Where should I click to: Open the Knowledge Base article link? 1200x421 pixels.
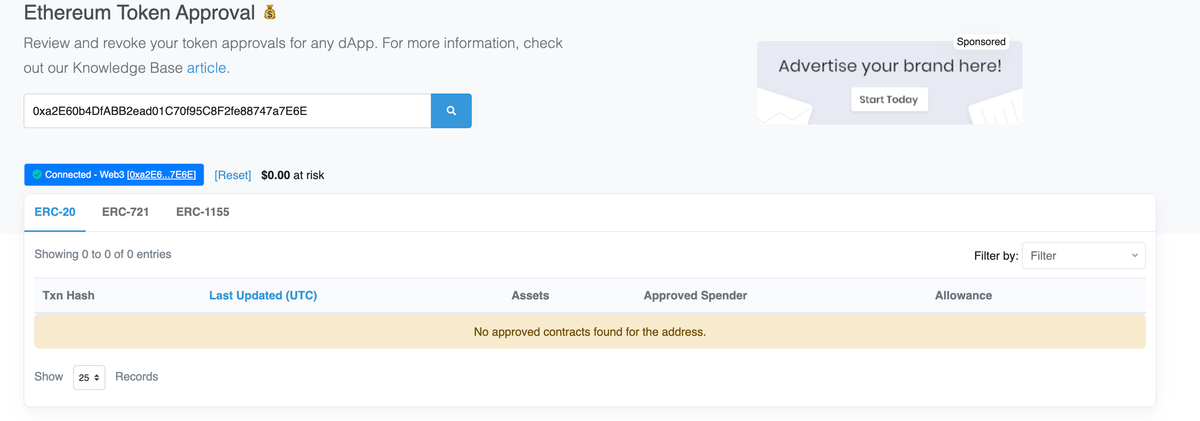coord(207,68)
